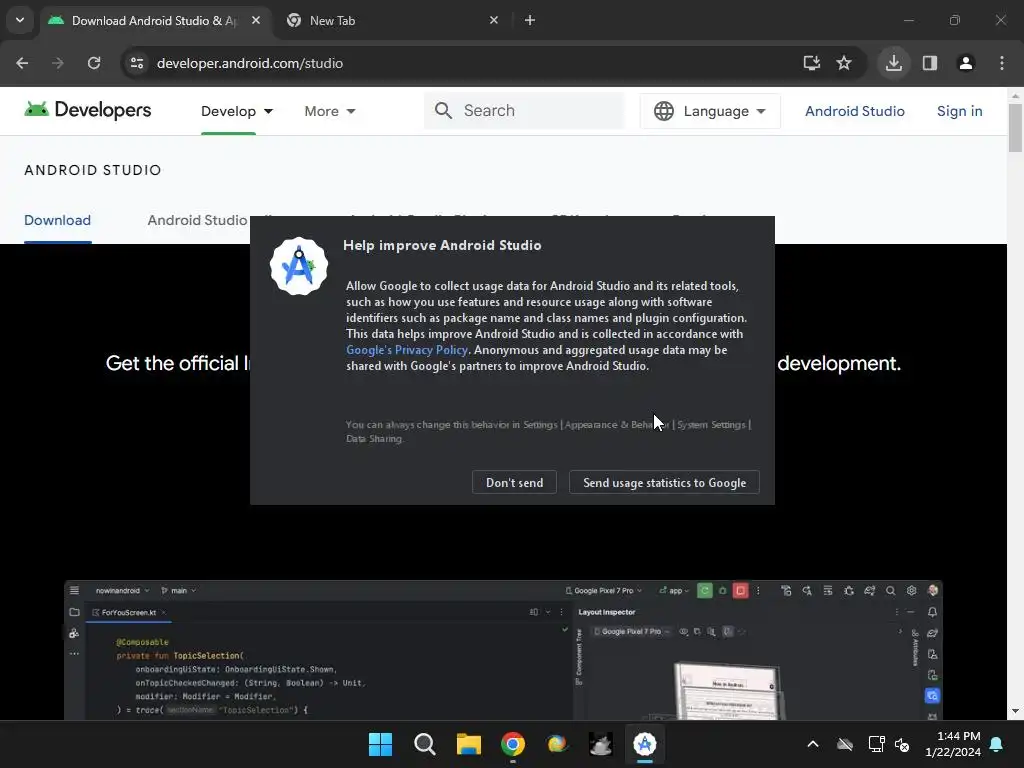Image resolution: width=1024 pixels, height=768 pixels.
Task: Click Send usage statistics to Google
Action: pos(664,483)
